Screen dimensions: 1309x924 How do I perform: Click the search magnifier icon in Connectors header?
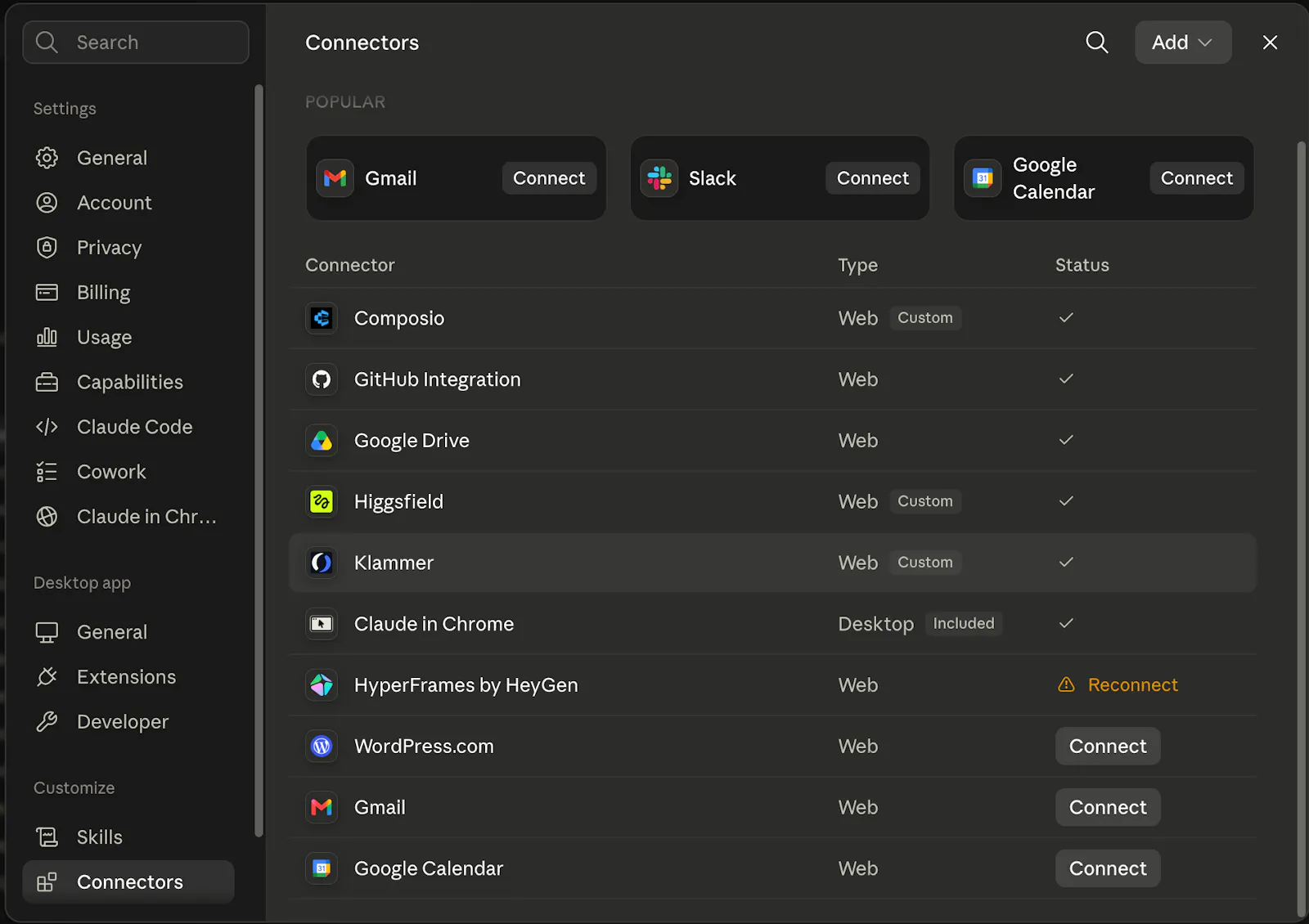pos(1097,43)
